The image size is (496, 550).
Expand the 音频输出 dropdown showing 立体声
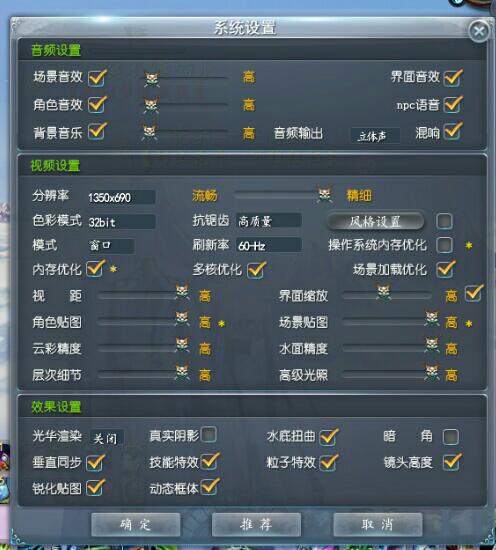point(375,136)
